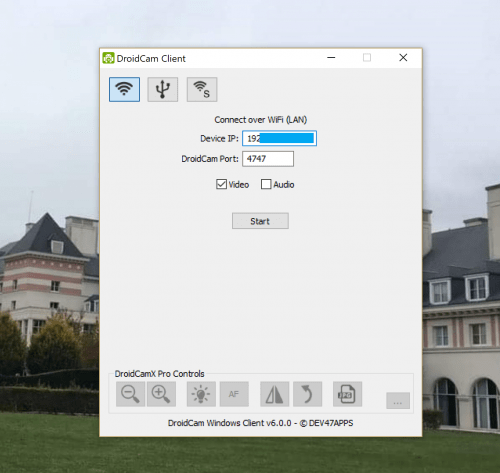Click the DroidCam app icon in title bar
This screenshot has height=473, width=500.
pos(108,58)
